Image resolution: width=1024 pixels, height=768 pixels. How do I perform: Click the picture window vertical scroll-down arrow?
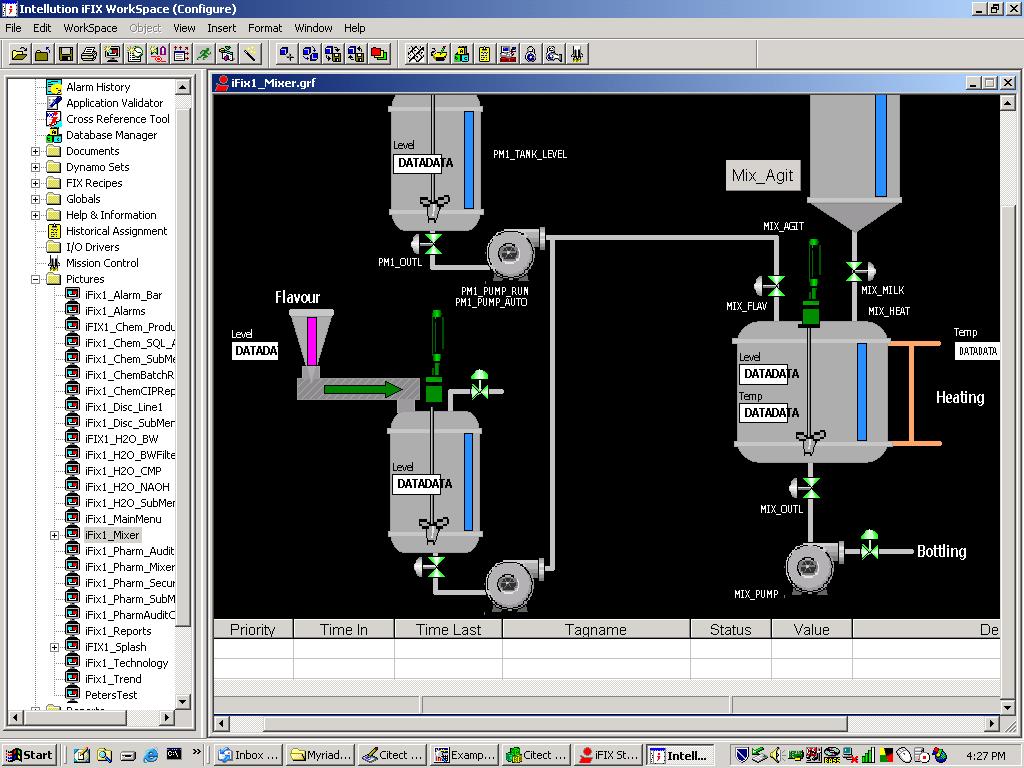pyautogui.click(x=1008, y=707)
